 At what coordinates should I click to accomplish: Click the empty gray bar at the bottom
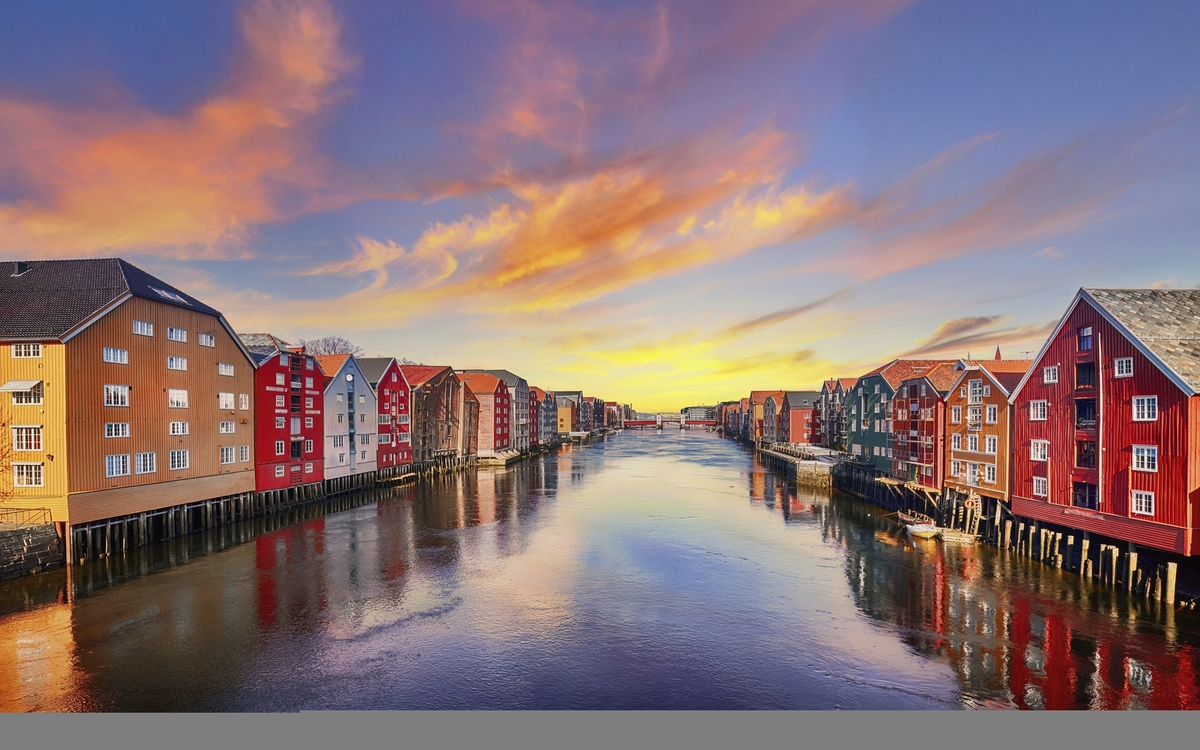click(600, 731)
